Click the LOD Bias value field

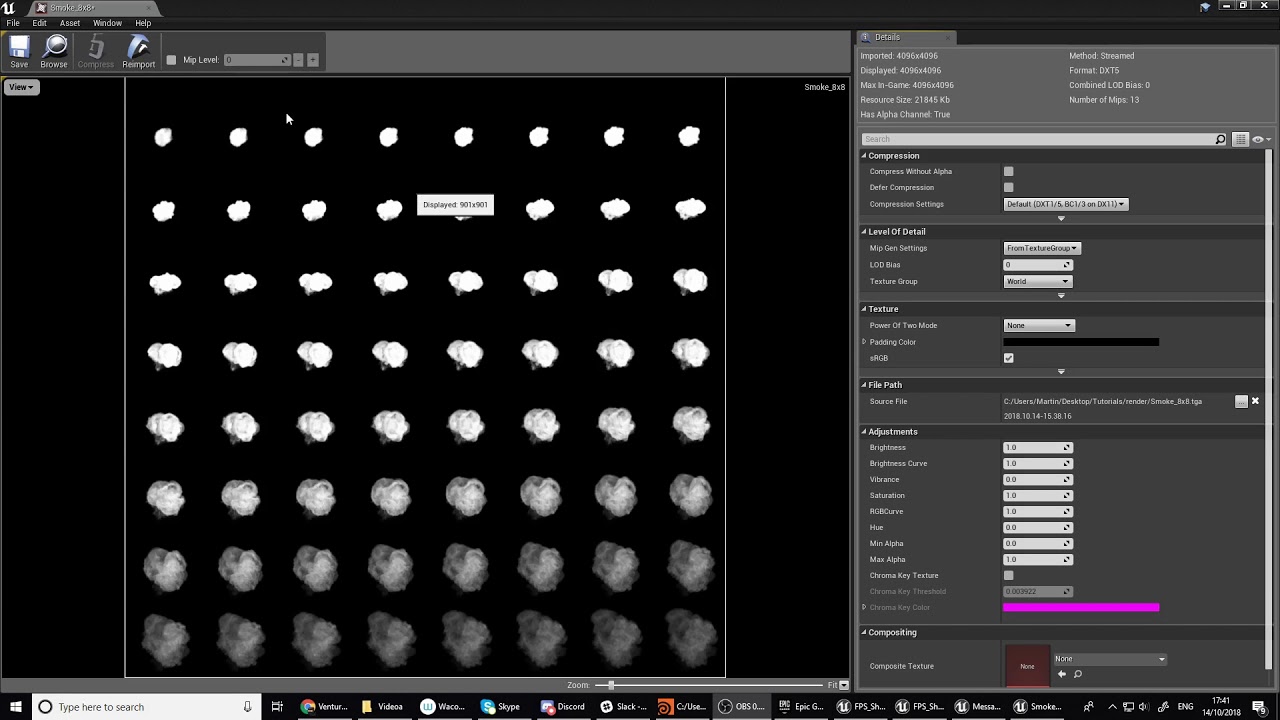(1037, 265)
